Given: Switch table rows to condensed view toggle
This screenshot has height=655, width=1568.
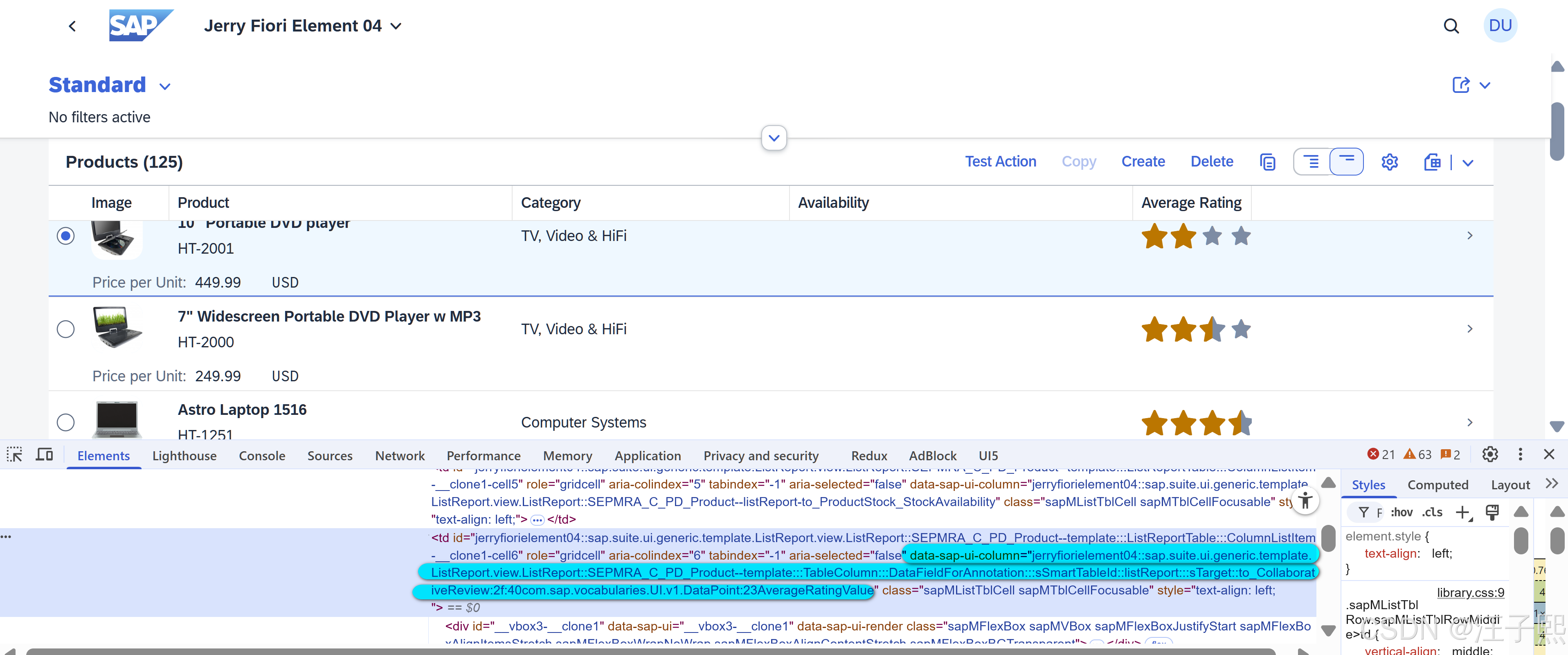Looking at the screenshot, I should tap(1347, 161).
